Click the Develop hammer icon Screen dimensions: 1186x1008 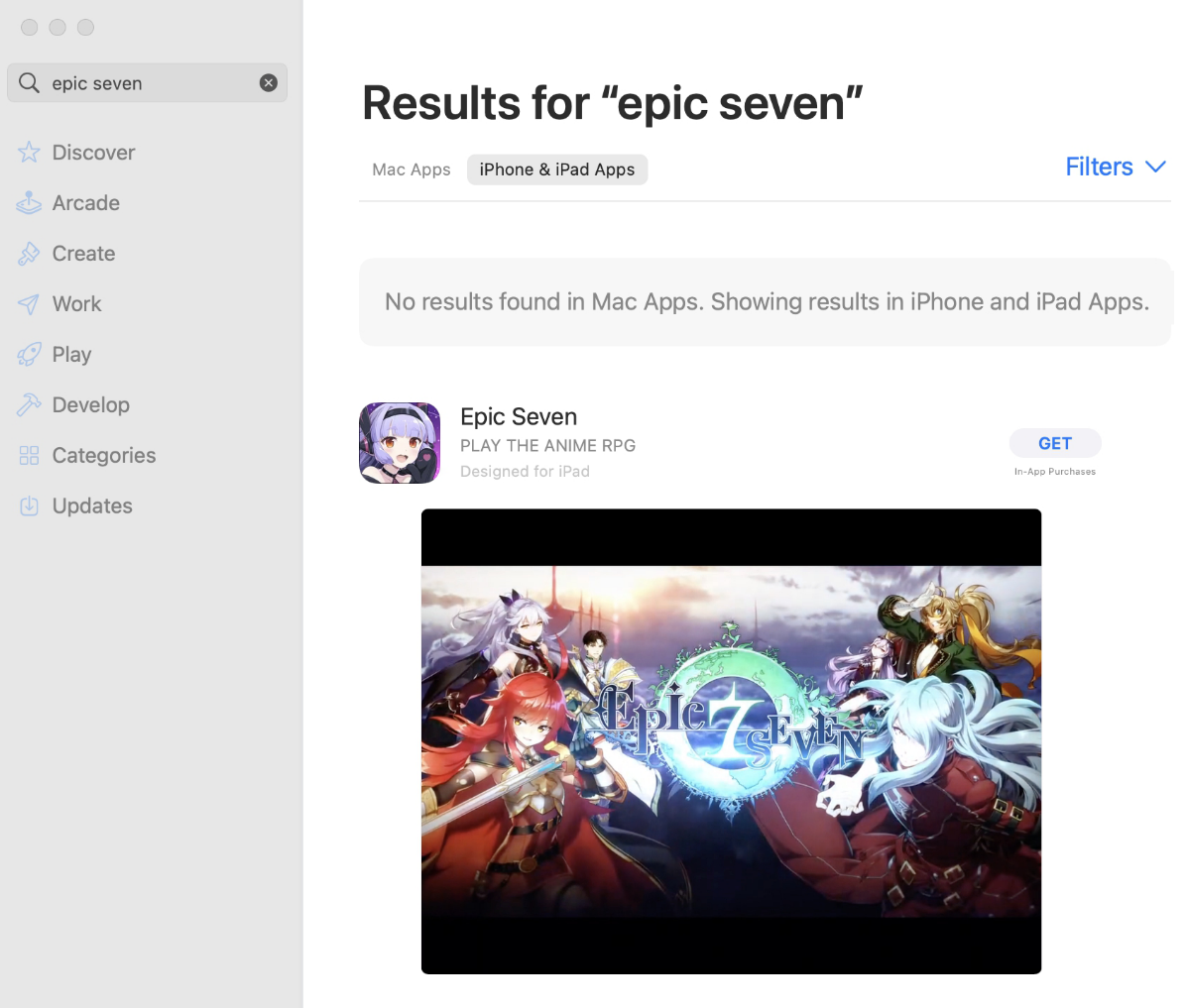tap(29, 404)
